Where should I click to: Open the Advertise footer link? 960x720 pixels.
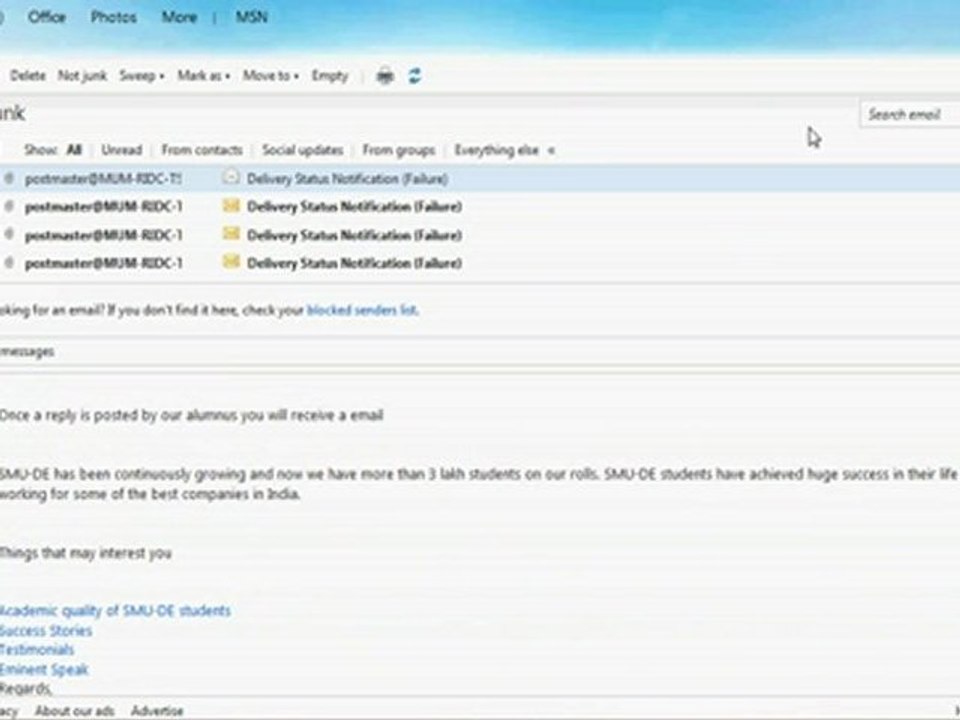click(x=157, y=711)
